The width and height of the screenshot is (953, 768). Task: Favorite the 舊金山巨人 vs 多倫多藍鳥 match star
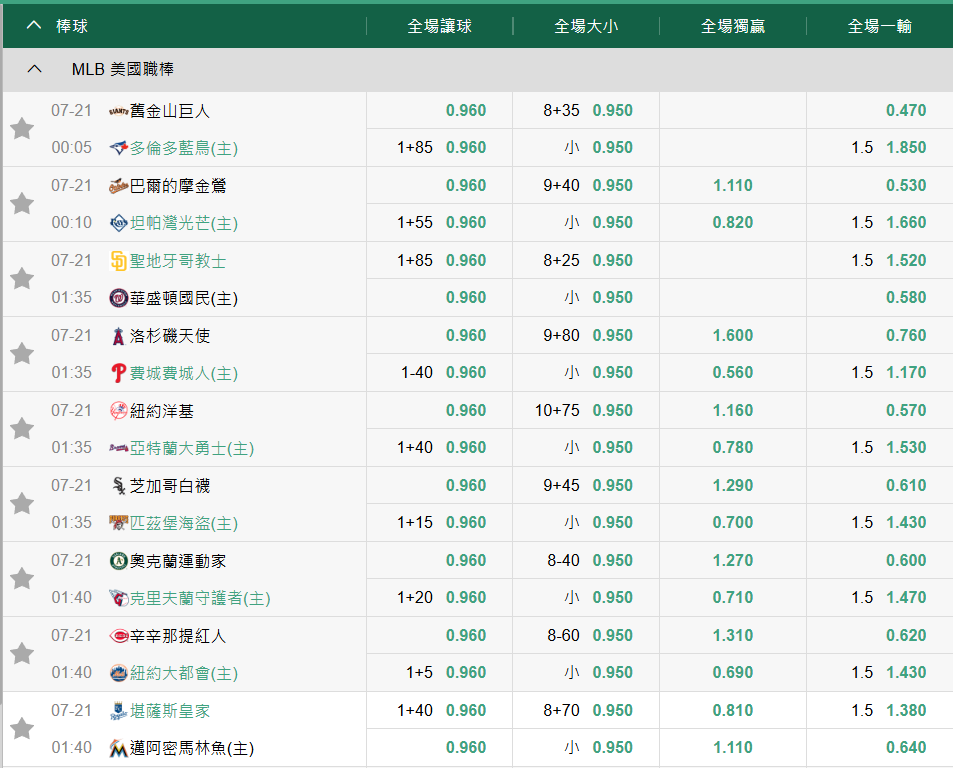tap(22, 129)
